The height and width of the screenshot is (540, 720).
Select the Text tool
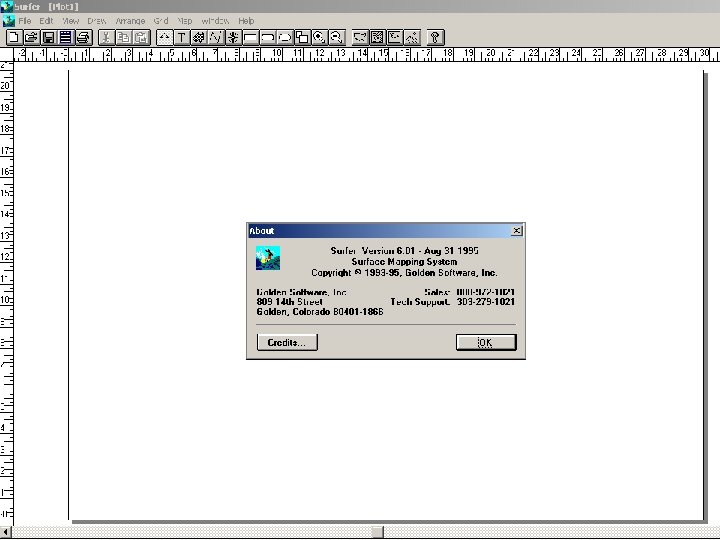tap(181, 37)
